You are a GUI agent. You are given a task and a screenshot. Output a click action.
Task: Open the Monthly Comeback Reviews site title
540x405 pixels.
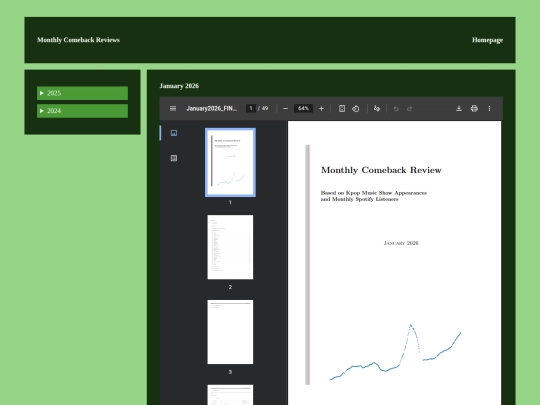[79, 40]
